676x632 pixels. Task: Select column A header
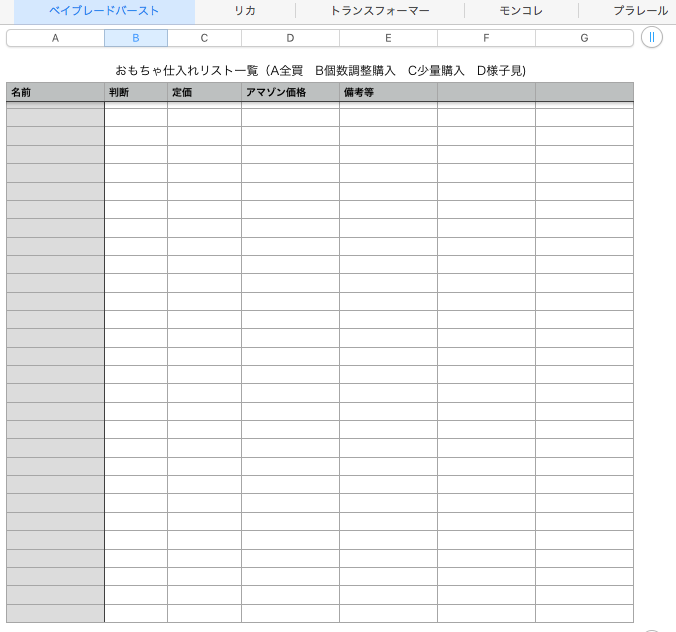55,38
